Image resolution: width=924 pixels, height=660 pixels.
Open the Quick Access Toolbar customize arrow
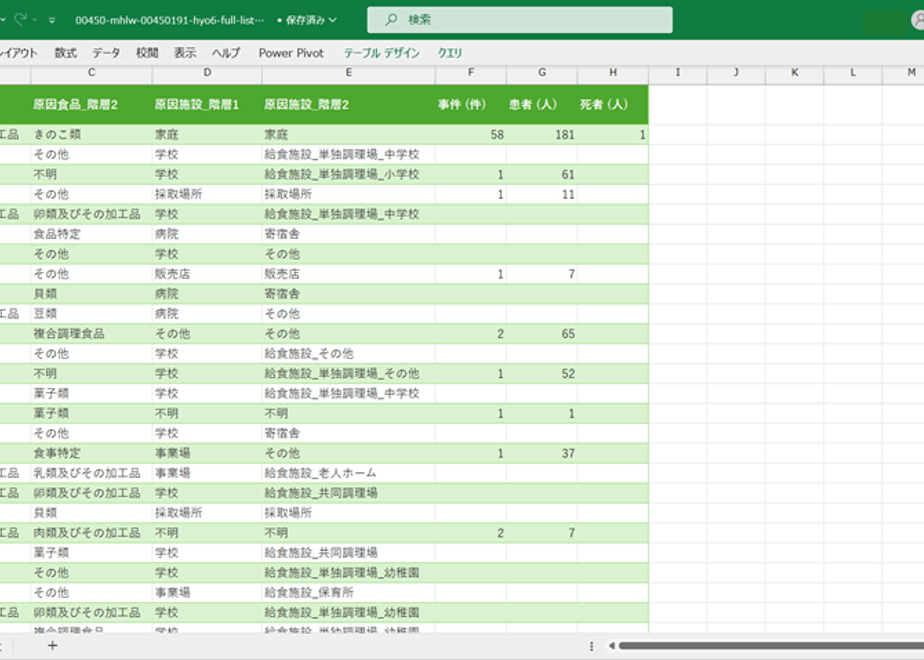[x=52, y=21]
